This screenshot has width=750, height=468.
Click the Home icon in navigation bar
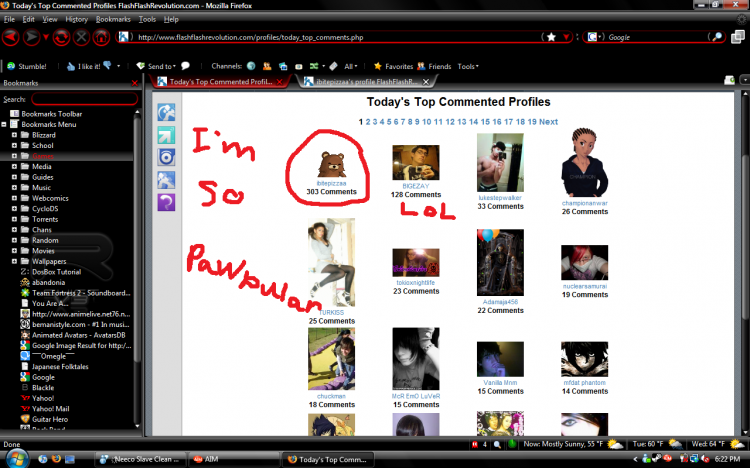[101, 37]
